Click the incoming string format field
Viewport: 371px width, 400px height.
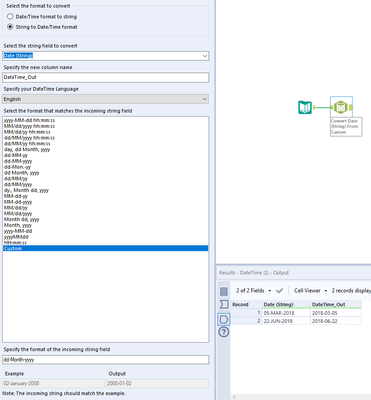point(106,360)
